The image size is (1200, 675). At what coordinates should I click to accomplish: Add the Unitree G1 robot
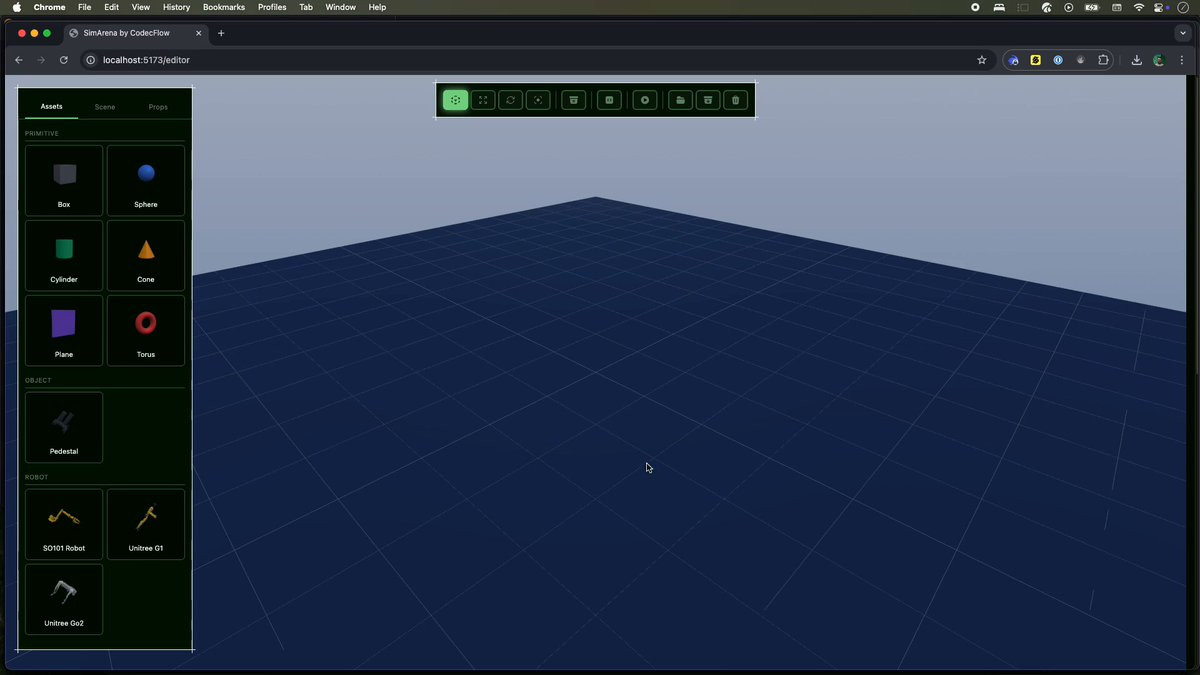click(146, 524)
